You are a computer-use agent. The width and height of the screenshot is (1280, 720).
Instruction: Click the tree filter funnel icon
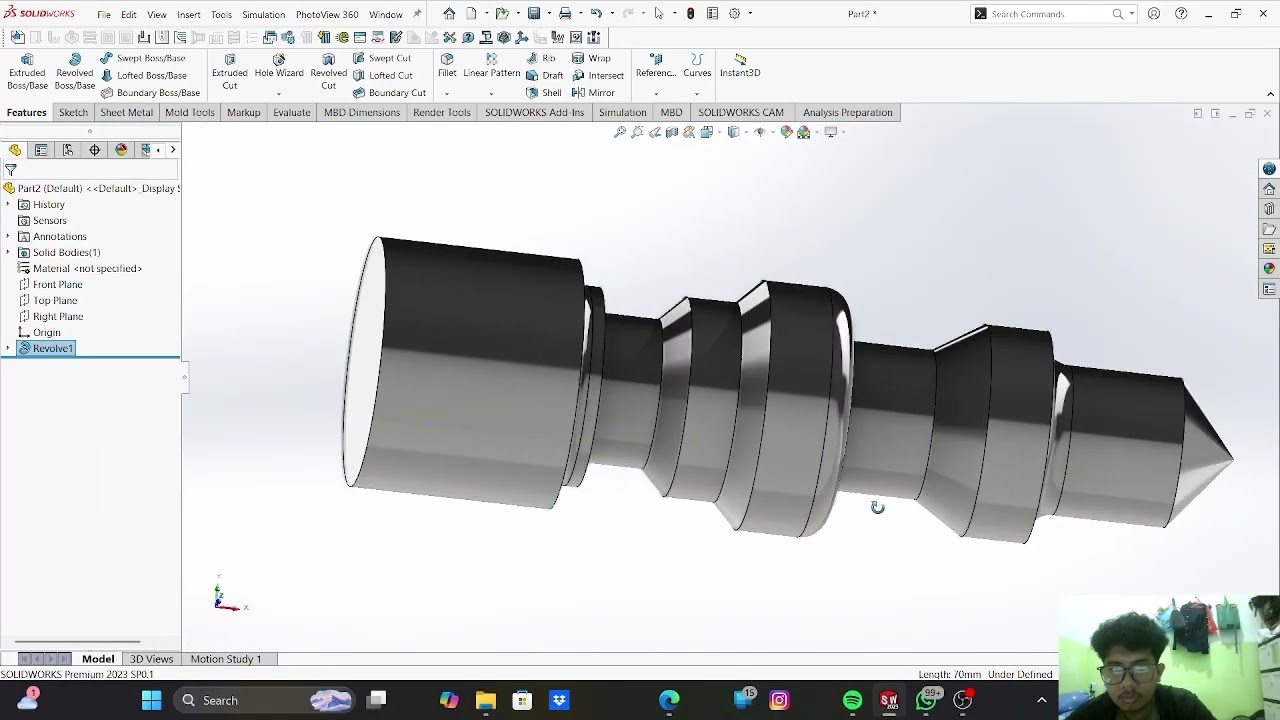[x=11, y=170]
